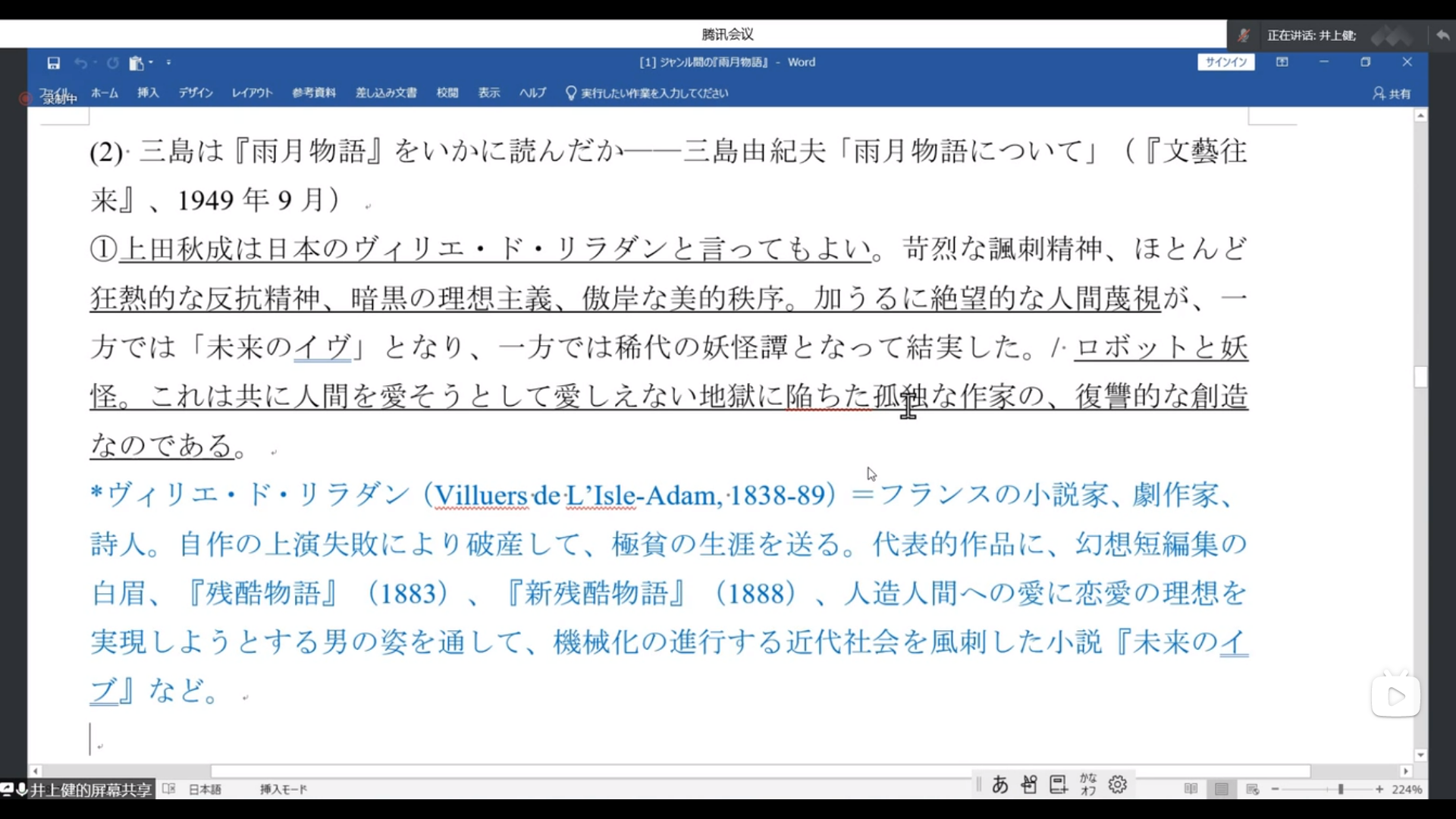Switch to Read Mode view
Viewport: 1456px width, 819px height.
(x=1191, y=789)
